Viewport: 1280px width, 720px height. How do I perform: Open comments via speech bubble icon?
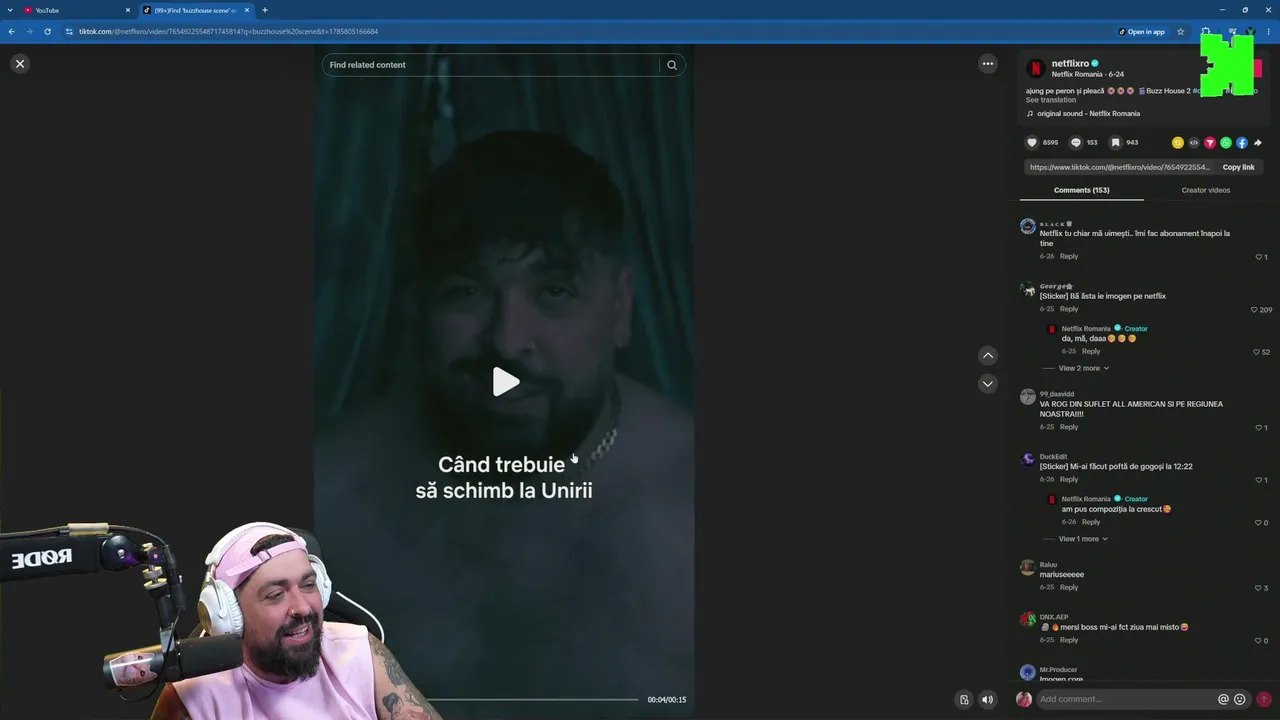point(1076,143)
